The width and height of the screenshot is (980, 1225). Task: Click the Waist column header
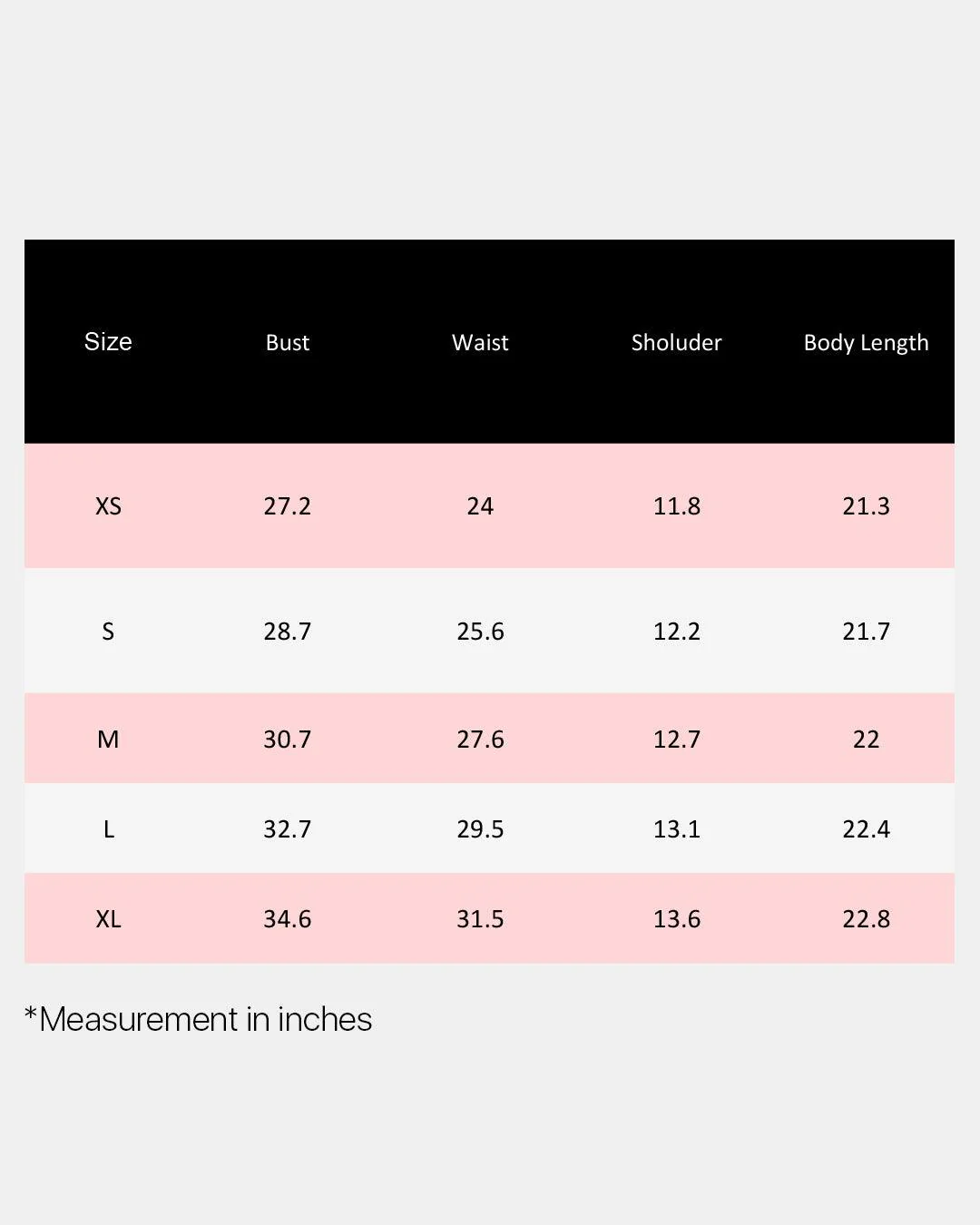(480, 342)
